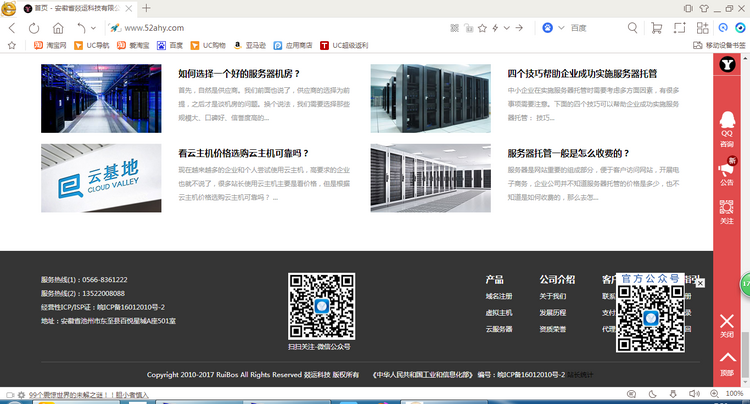Expand the address bar extras chevron
The width and height of the screenshot is (750, 404).
pyautogui.click(x=507, y=28)
